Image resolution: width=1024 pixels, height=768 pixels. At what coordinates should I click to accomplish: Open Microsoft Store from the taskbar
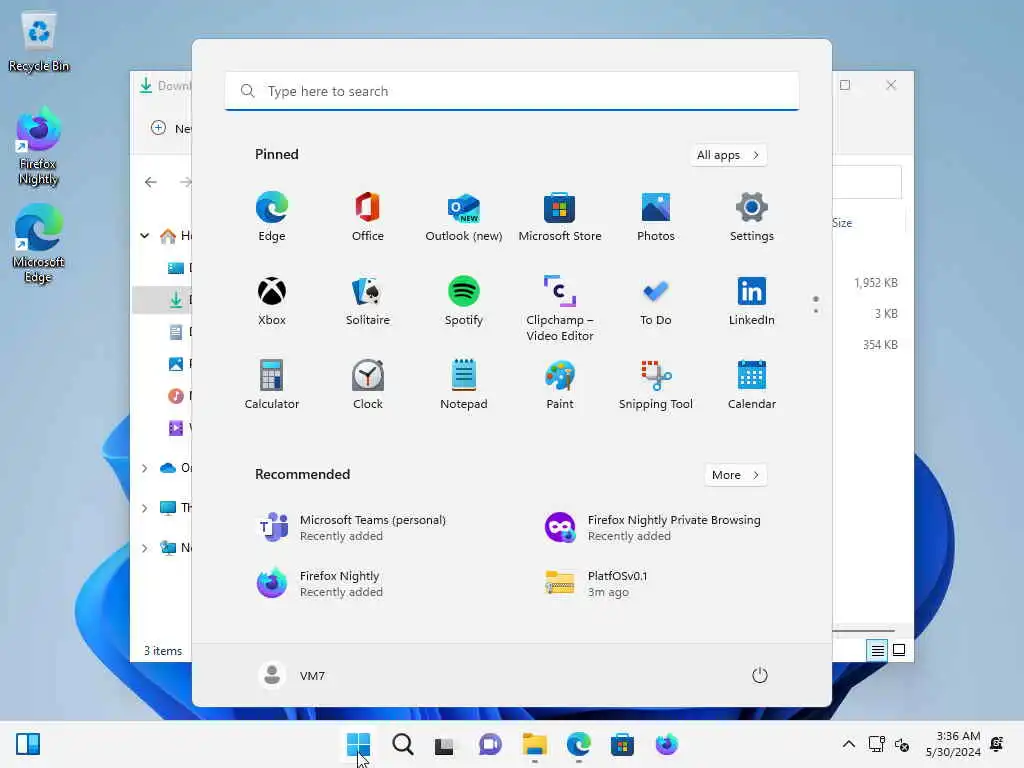622,744
